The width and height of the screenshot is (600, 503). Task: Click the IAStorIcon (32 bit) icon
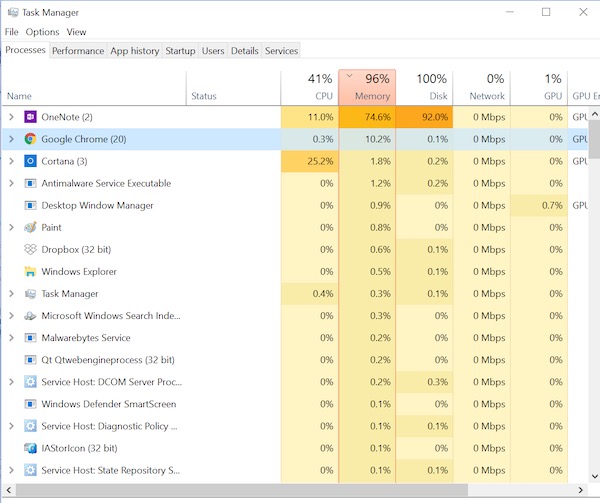(x=30, y=448)
